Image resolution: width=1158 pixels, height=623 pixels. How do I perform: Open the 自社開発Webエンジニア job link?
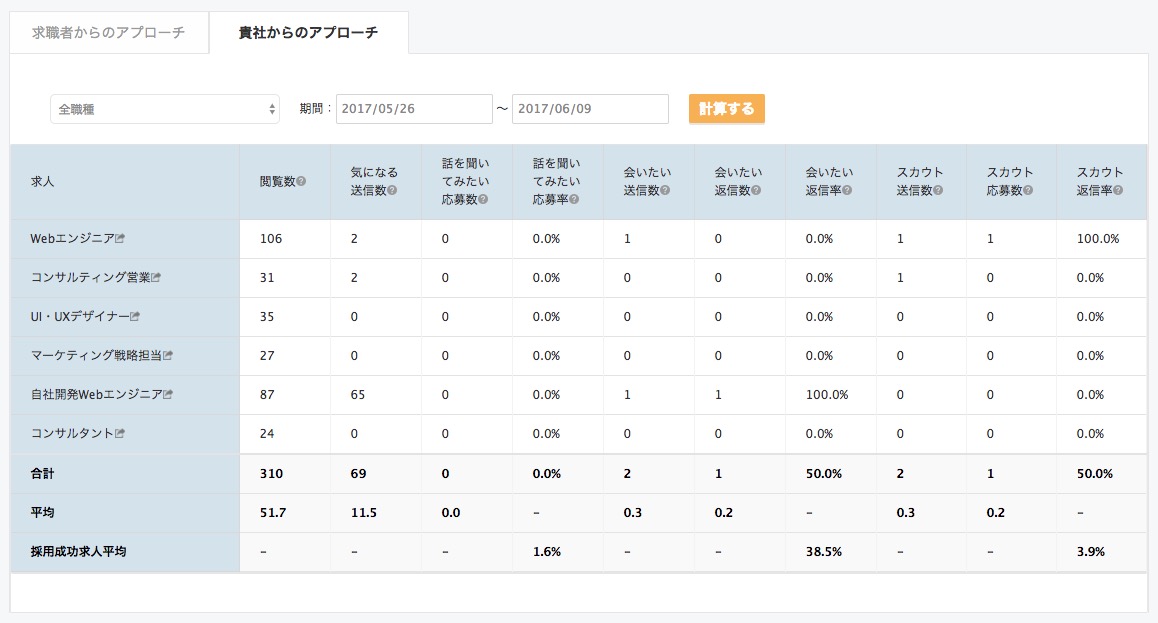(x=96, y=394)
